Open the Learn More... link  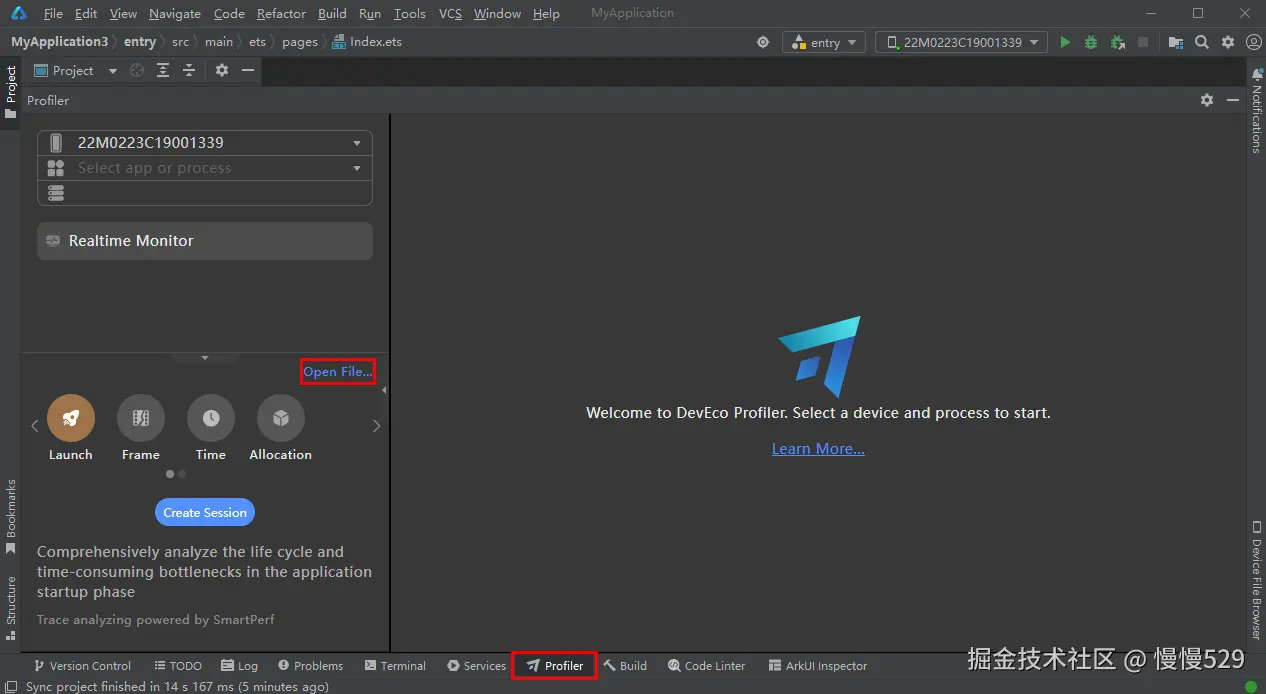tap(818, 449)
